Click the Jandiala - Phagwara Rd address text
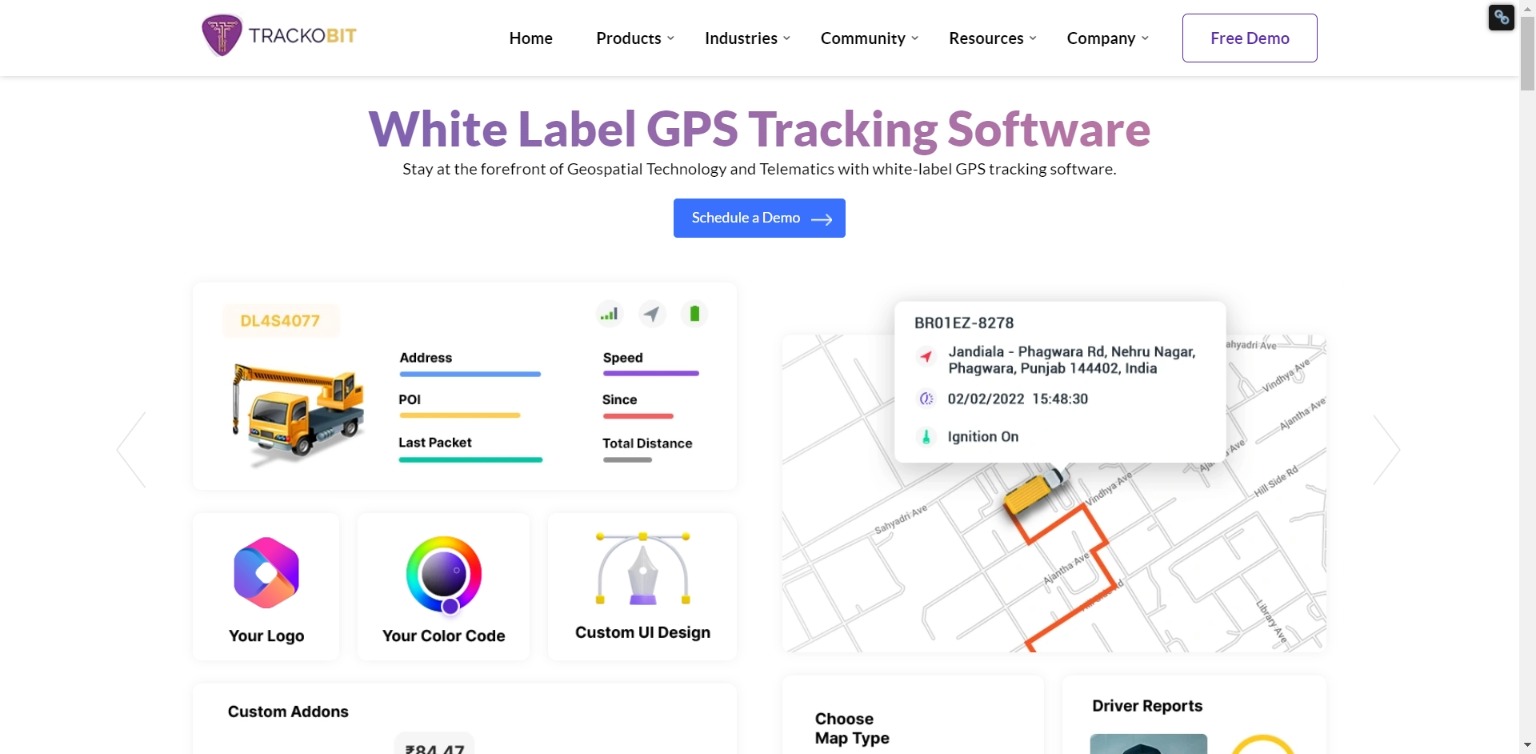Screen dimensions: 1536x754 click(x=1072, y=360)
